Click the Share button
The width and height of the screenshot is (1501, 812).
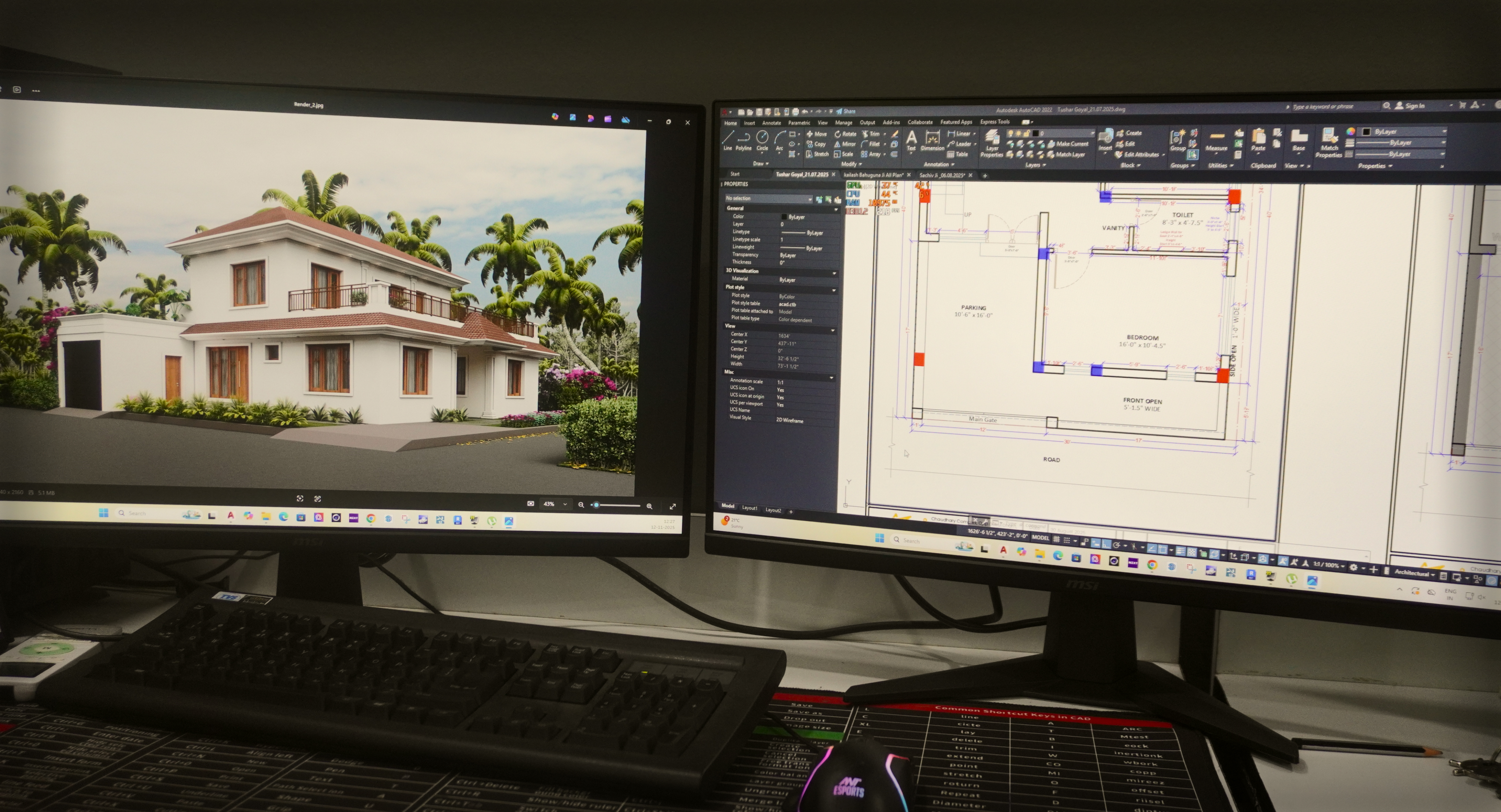coord(846,111)
